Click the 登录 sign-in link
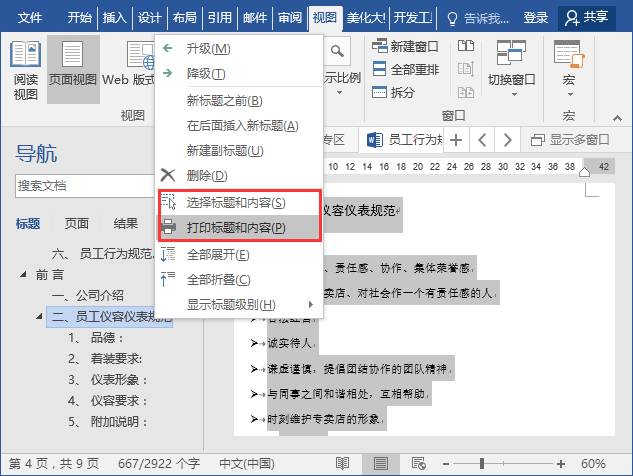 (x=536, y=17)
